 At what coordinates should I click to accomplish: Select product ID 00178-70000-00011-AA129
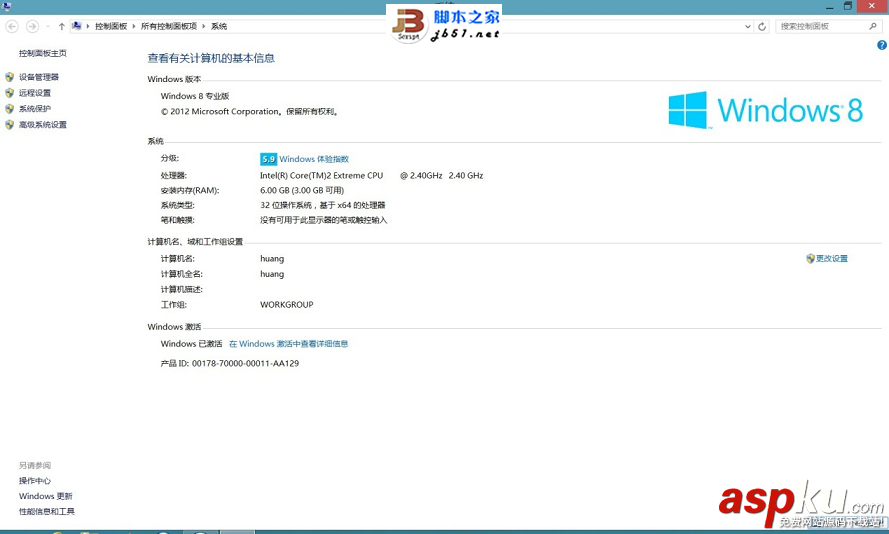pos(245,363)
